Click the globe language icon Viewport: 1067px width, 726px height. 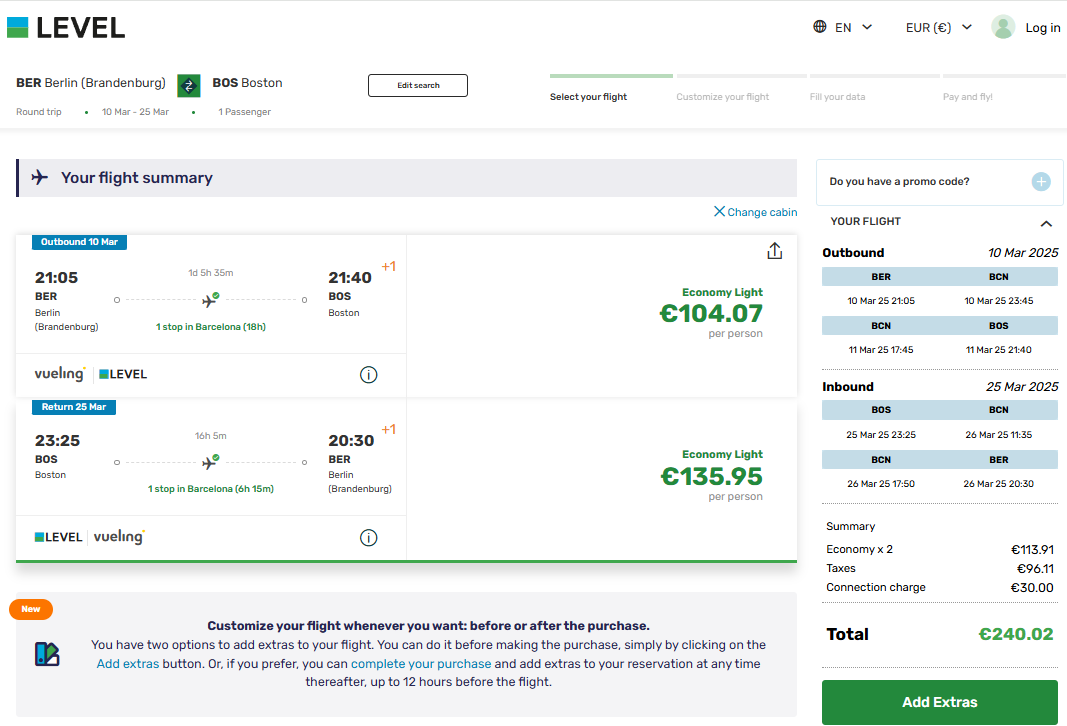(x=820, y=27)
